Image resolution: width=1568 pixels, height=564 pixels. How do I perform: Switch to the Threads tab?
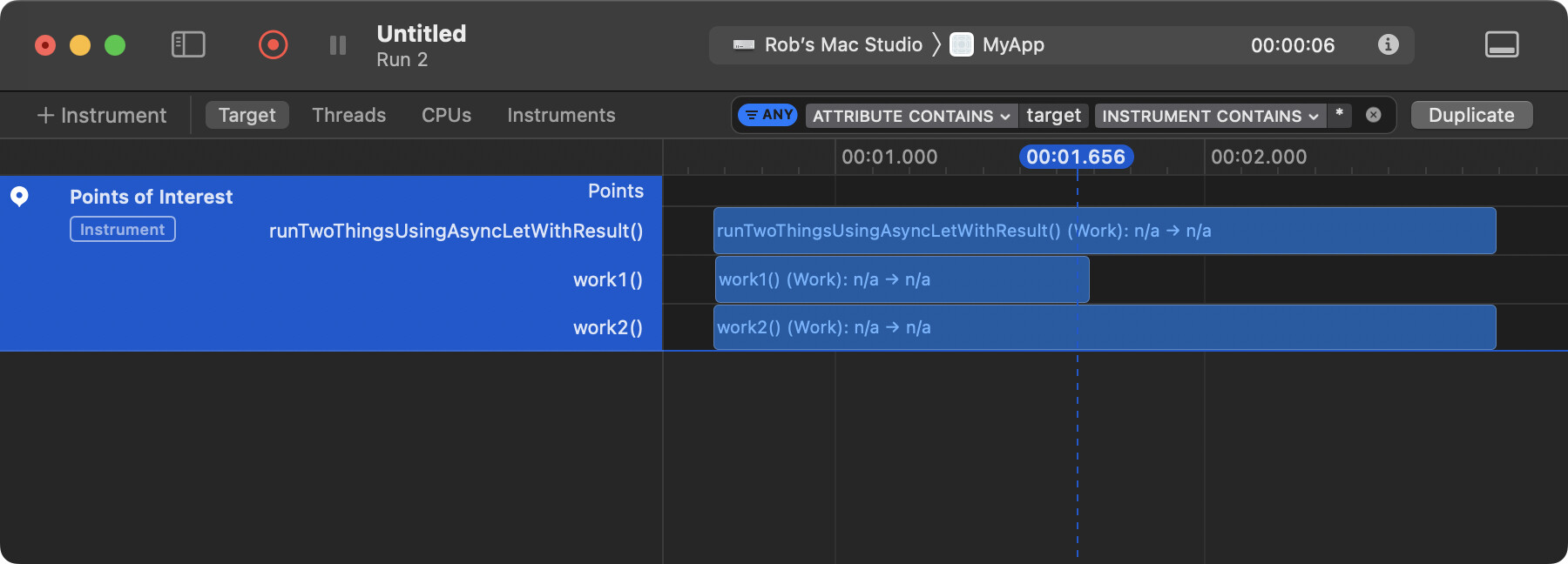348,115
